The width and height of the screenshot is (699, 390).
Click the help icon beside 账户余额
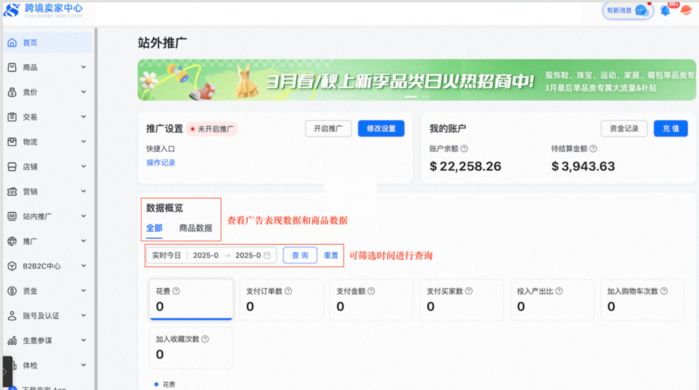464,148
